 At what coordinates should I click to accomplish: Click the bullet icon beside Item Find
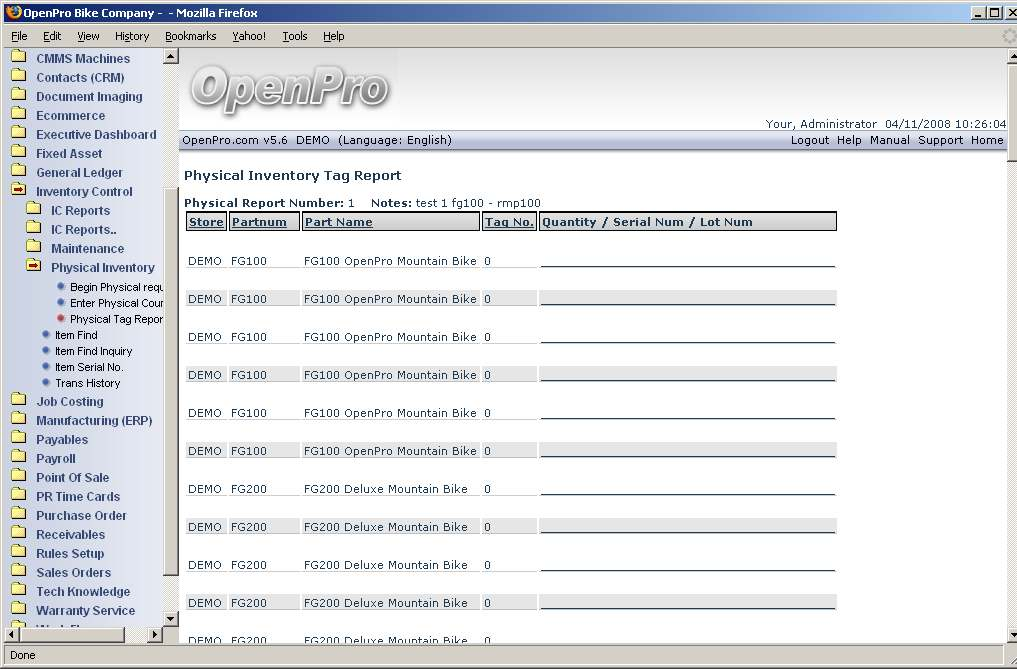(x=46, y=335)
